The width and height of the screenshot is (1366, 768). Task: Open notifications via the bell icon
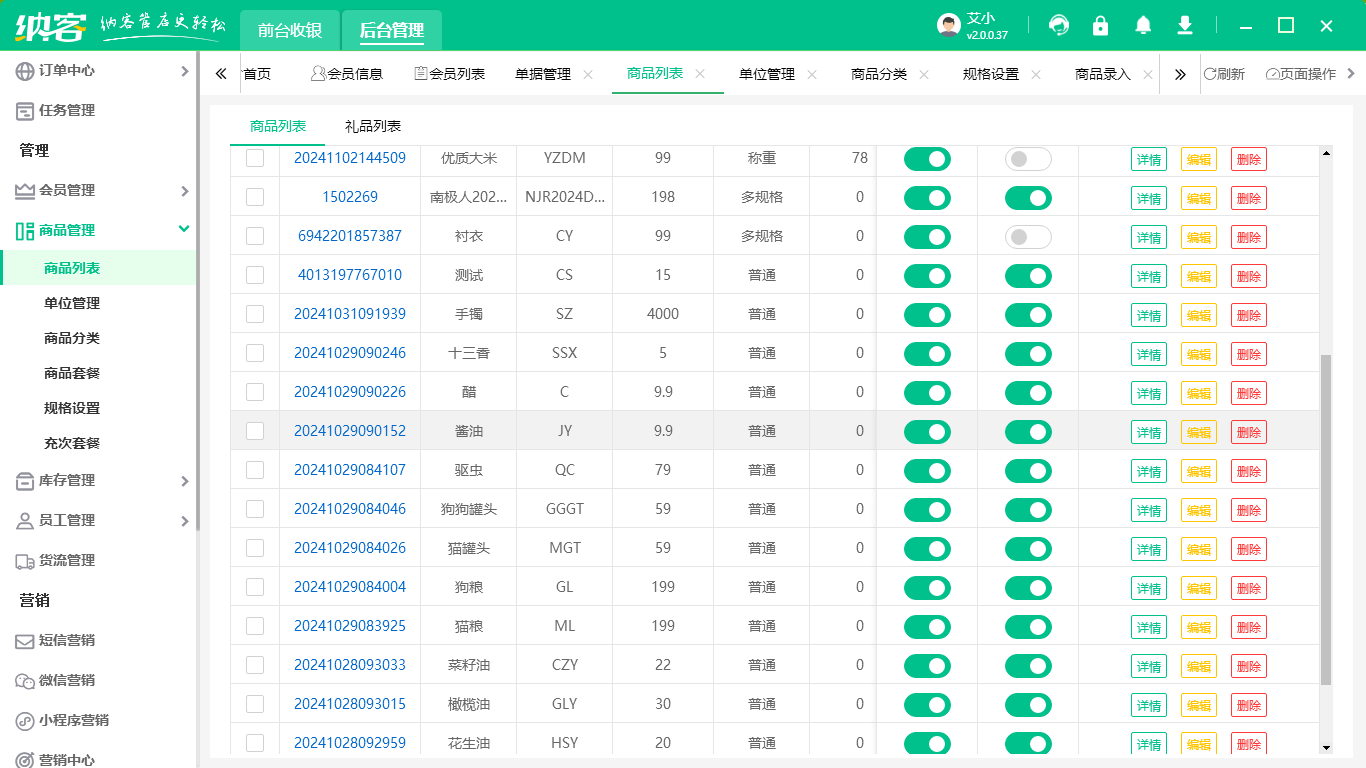coord(1143,25)
